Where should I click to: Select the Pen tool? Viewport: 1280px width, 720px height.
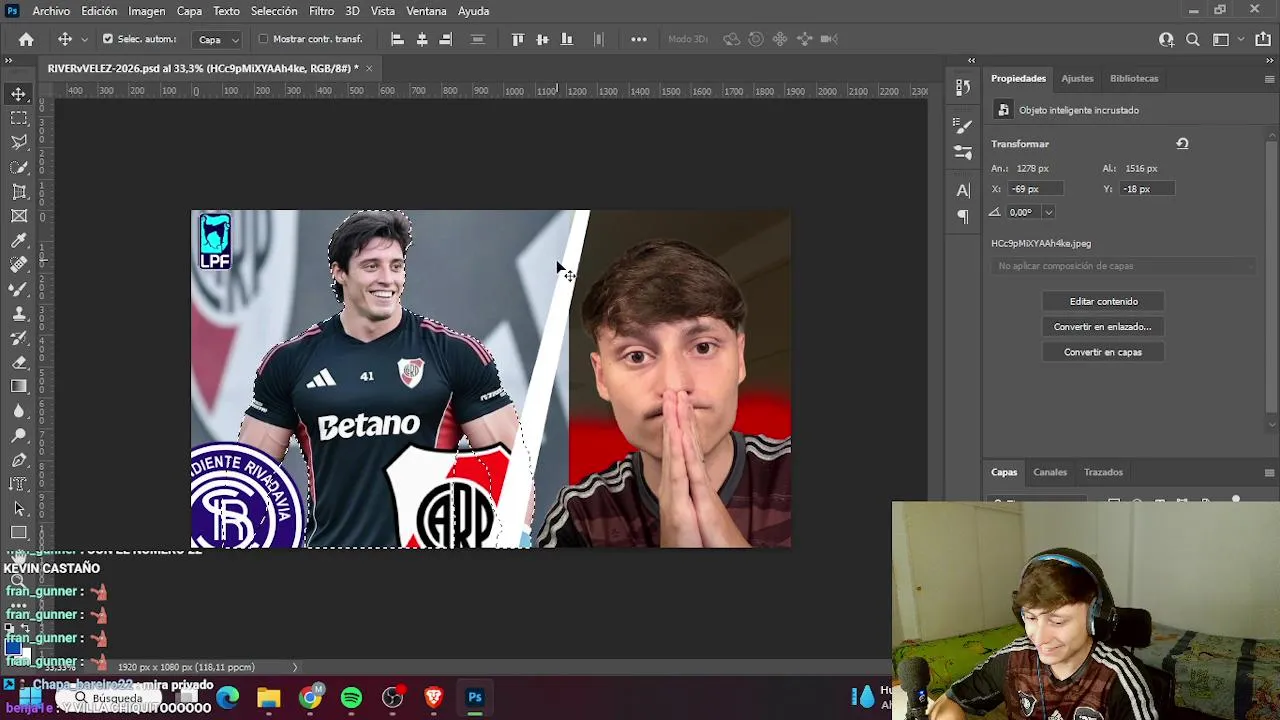pos(19,460)
